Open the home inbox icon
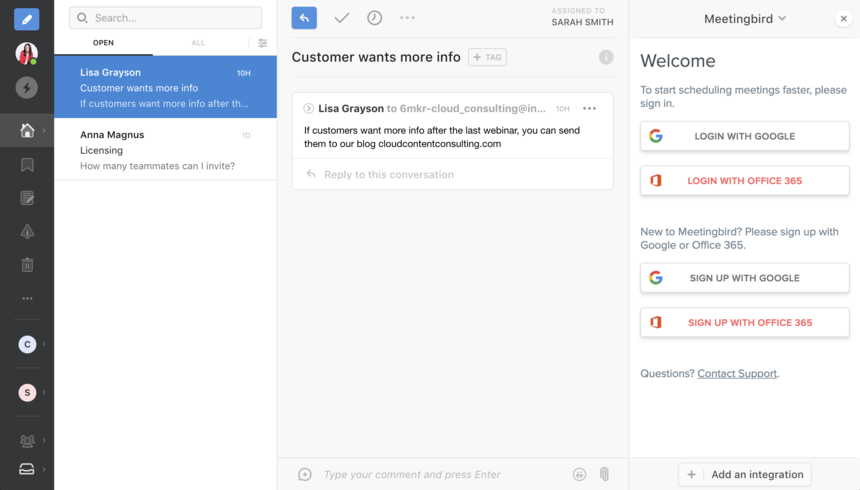 point(27,131)
